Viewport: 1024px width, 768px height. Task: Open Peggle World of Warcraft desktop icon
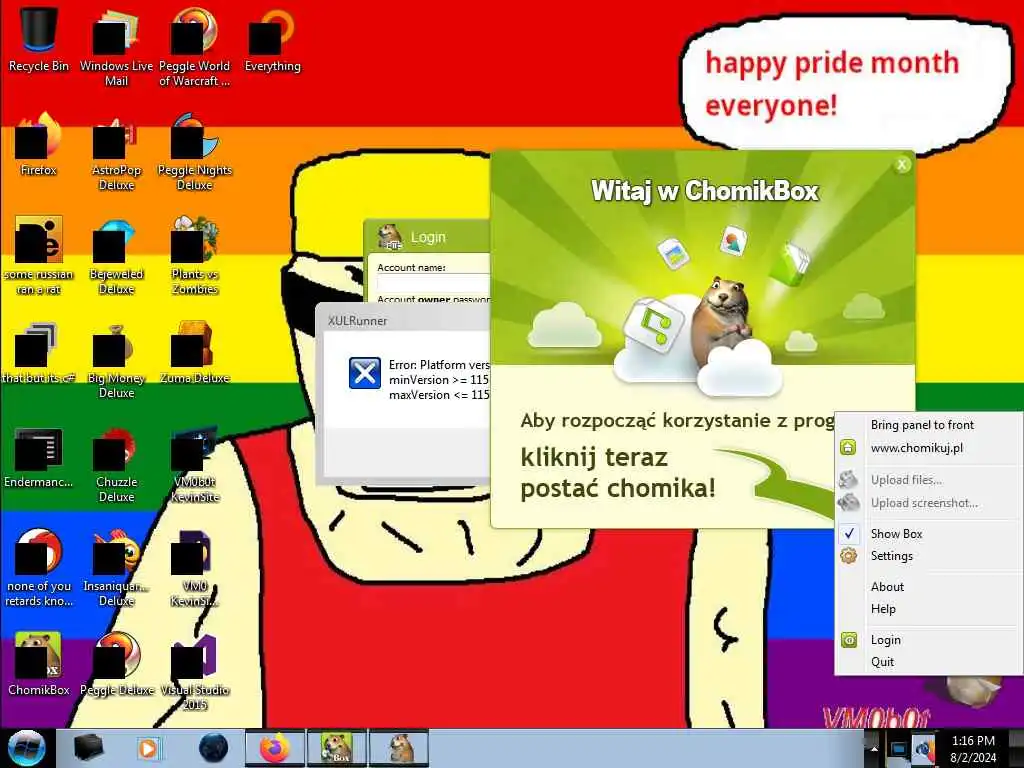[194, 46]
